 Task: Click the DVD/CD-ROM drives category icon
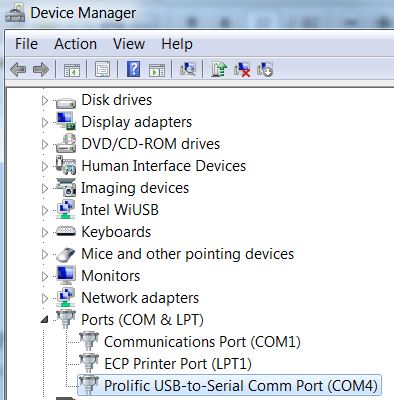[x=66, y=143]
